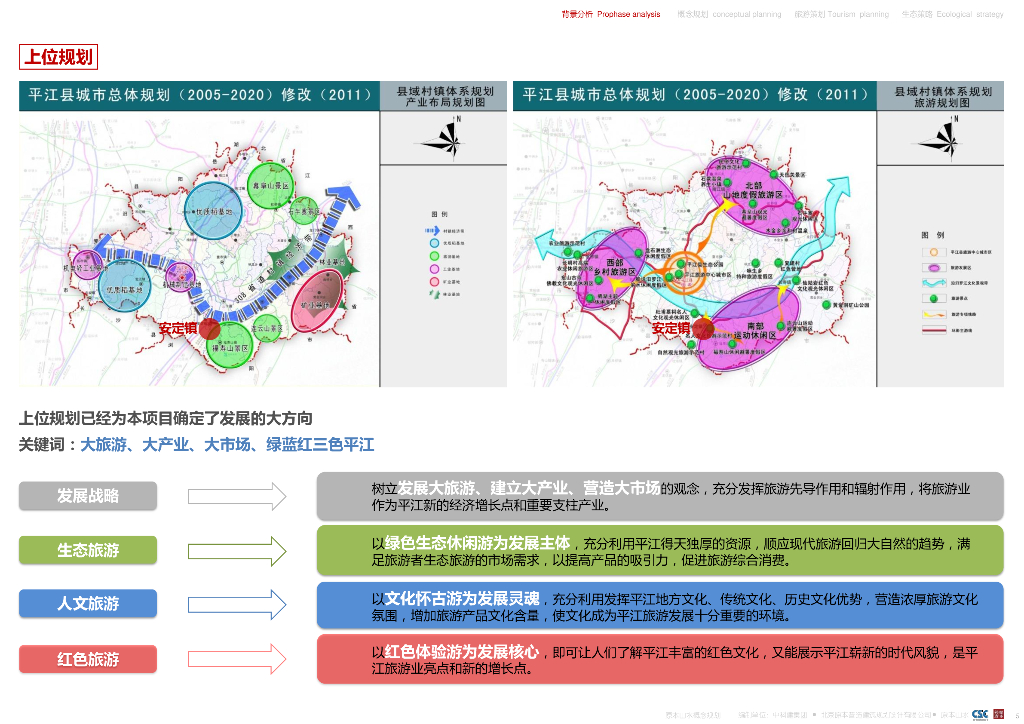Click the blue arrow beside 人文旅游
Image resolution: width=1024 pixels, height=724 pixels.
[237, 605]
